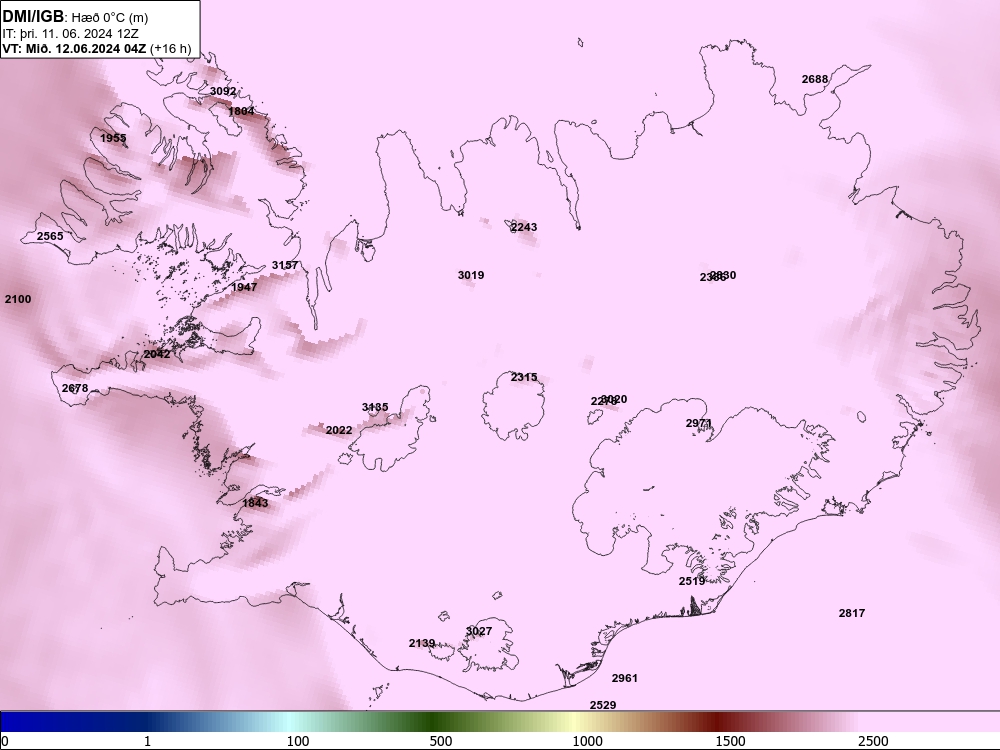Click the 1000 mark on color scale
This screenshot has height=750, width=1000.
point(587,741)
